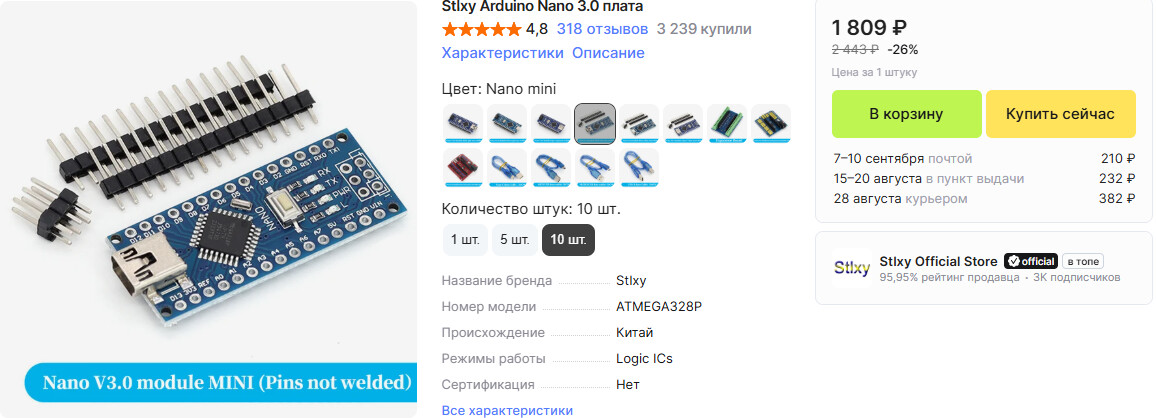Jump to Описание section

coord(608,53)
